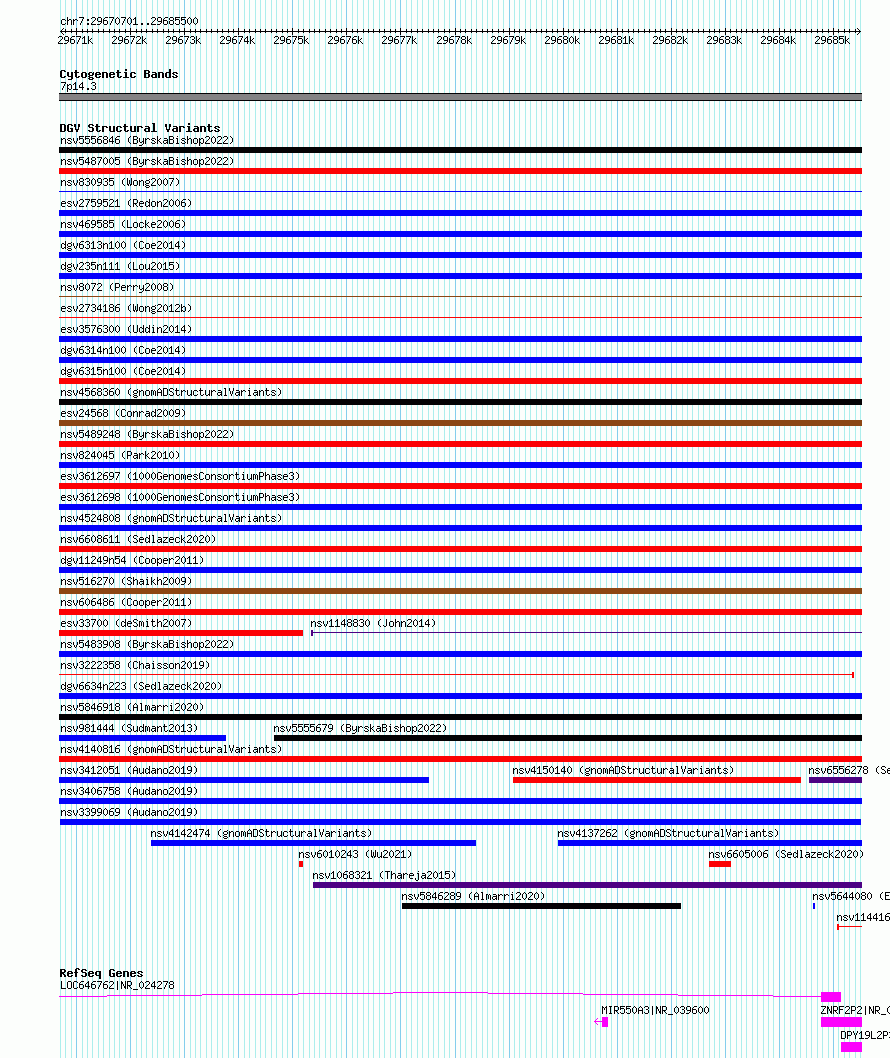Click the red esv33700 variant bar
The image size is (890, 1058).
(181, 633)
